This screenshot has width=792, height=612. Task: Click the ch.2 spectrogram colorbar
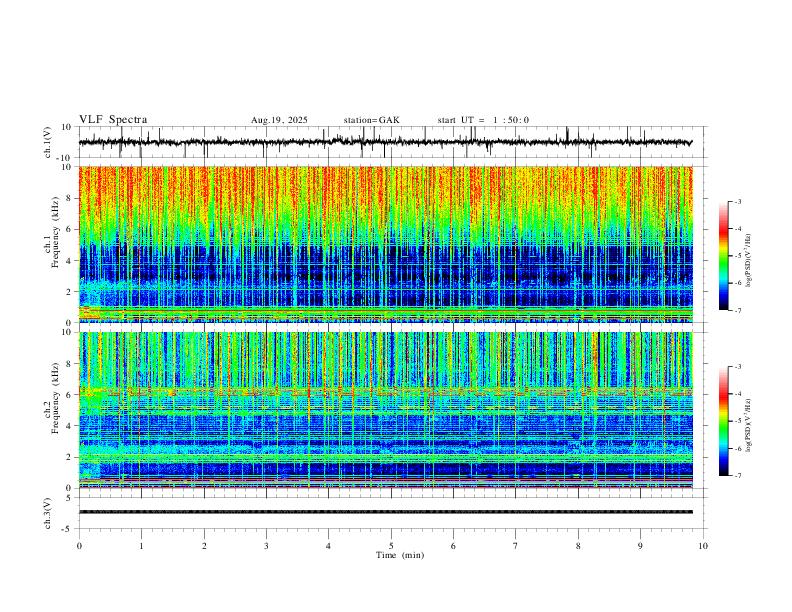pos(723,421)
